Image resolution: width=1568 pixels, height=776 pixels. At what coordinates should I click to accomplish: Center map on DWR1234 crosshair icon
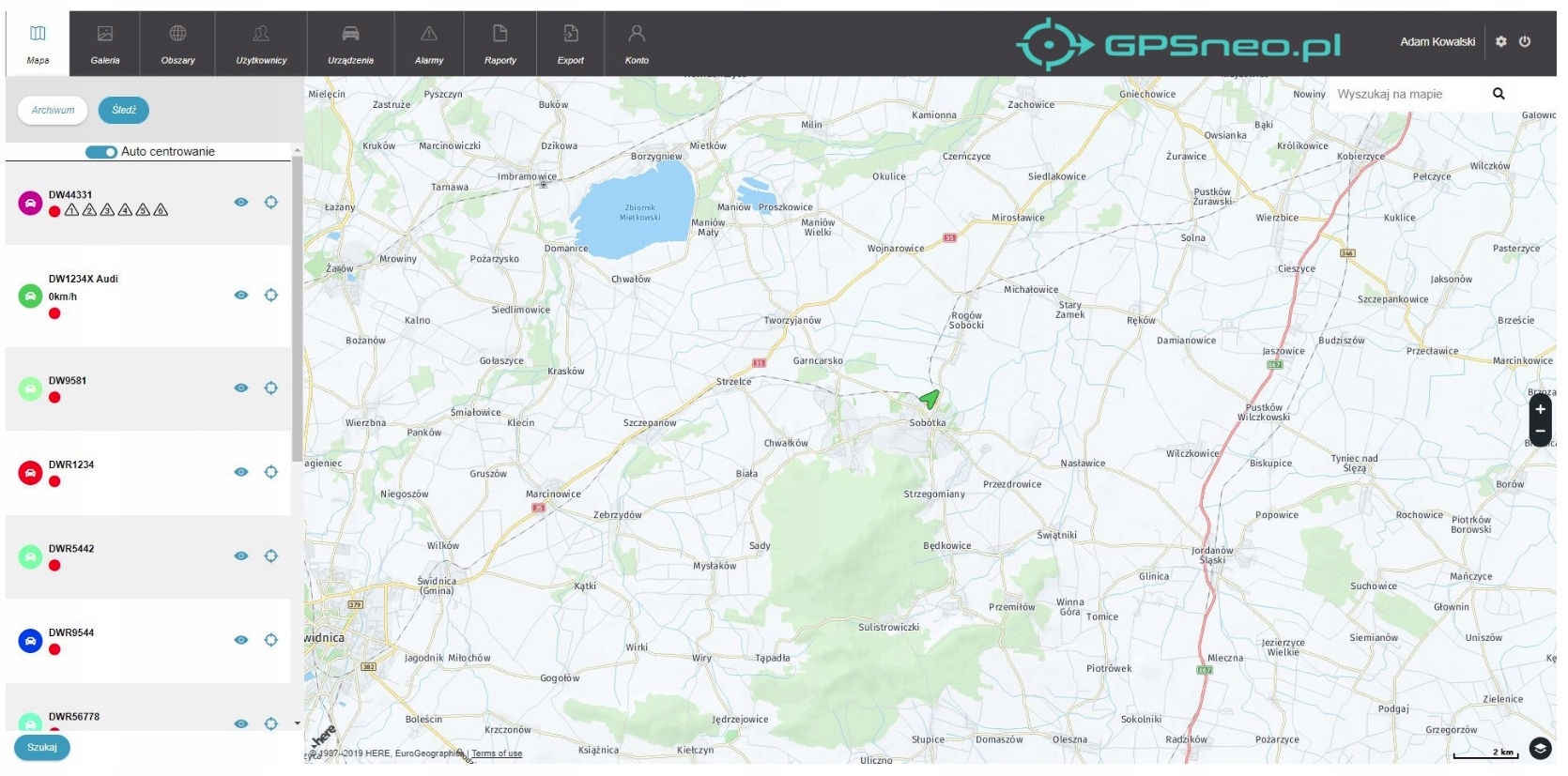point(271,472)
